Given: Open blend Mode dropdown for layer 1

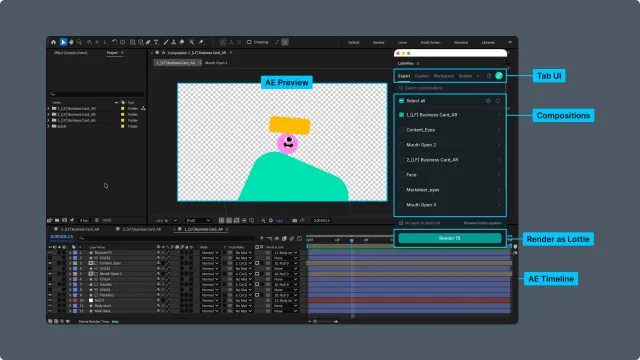Looking at the screenshot, I should 209,253.
